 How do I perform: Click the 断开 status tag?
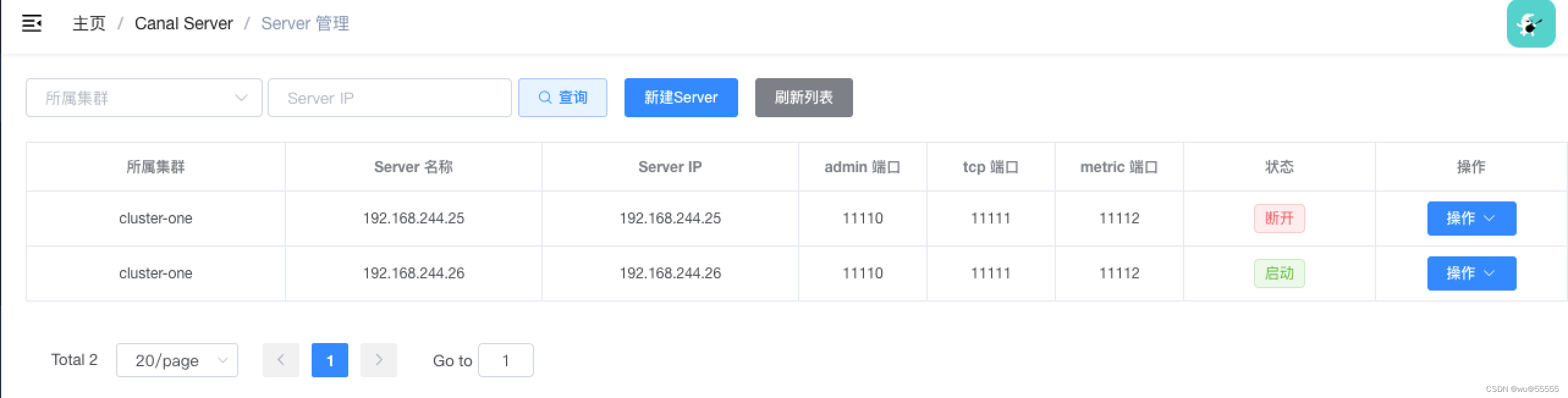pyautogui.click(x=1279, y=219)
